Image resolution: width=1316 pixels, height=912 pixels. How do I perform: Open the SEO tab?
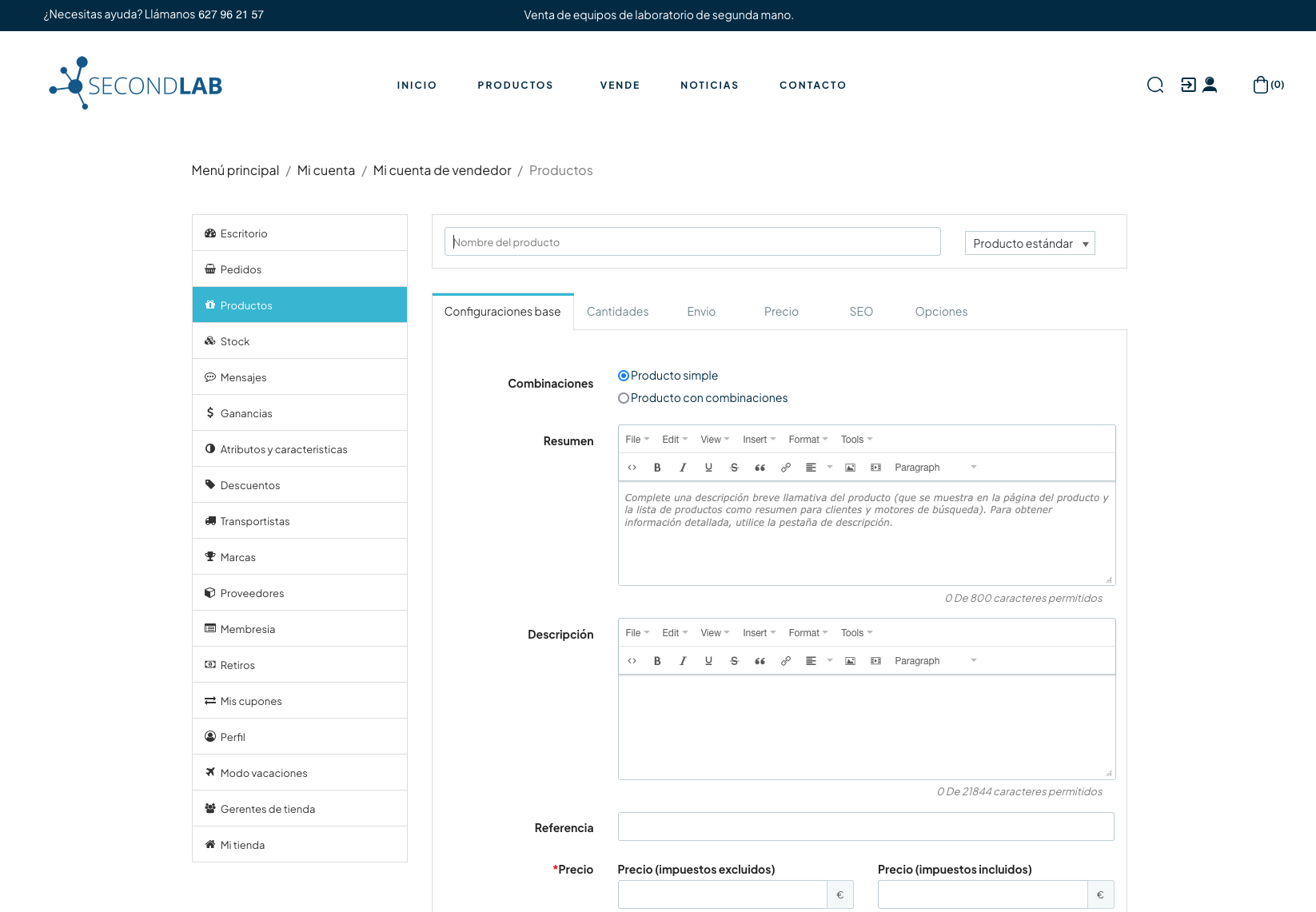[860, 312]
